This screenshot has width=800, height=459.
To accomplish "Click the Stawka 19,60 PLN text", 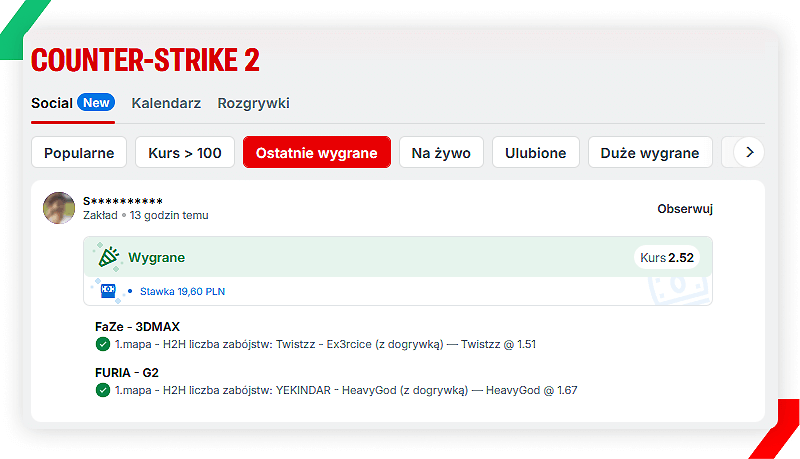I will coord(183,291).
